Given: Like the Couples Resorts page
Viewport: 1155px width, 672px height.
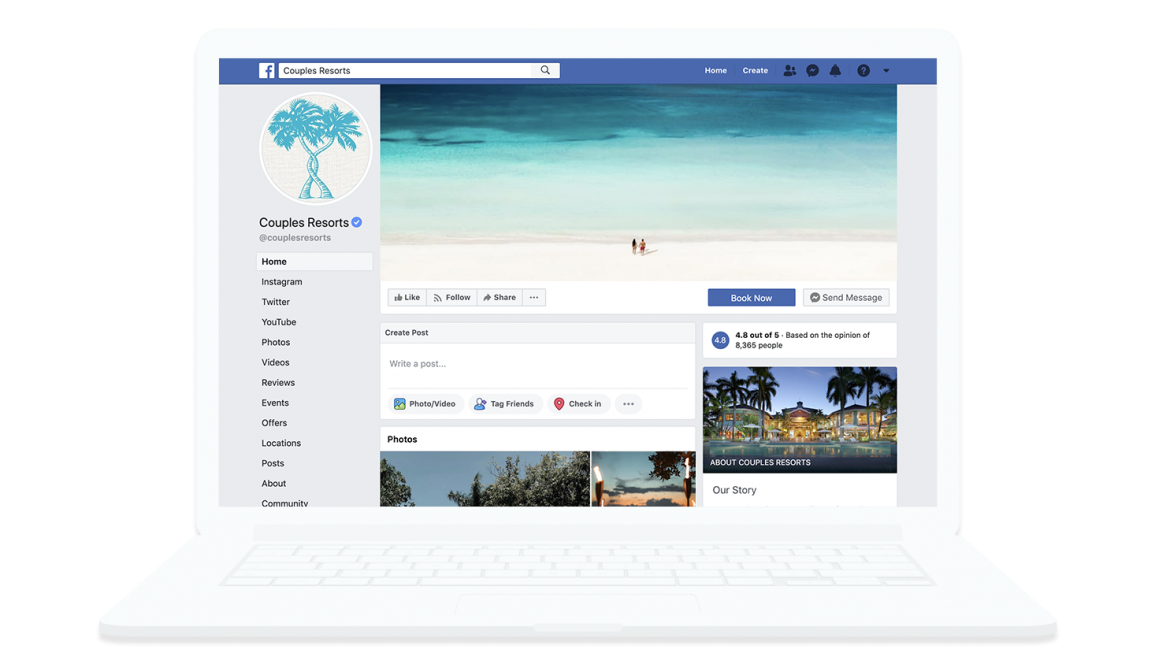Looking at the screenshot, I should [407, 298].
